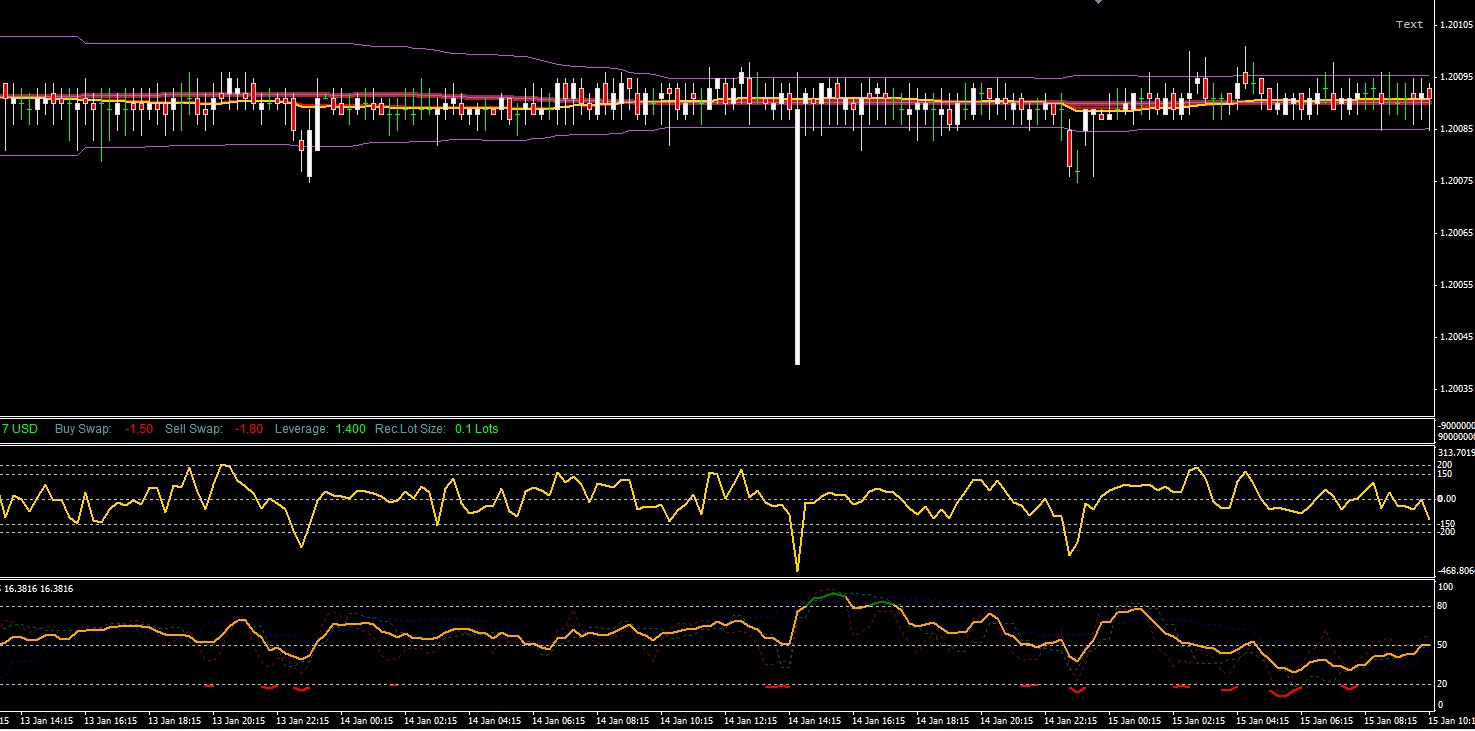Click the "14 Jan 06:15" time label
The height and width of the screenshot is (731, 1475).
559,720
